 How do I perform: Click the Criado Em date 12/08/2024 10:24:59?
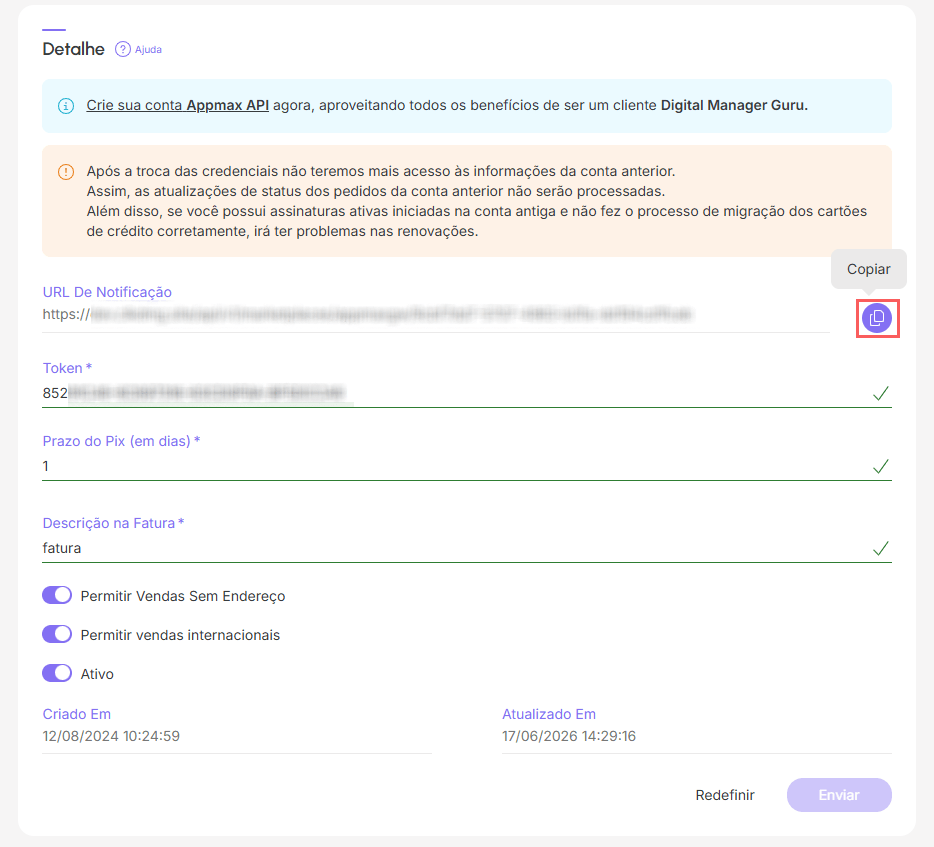click(x=111, y=736)
